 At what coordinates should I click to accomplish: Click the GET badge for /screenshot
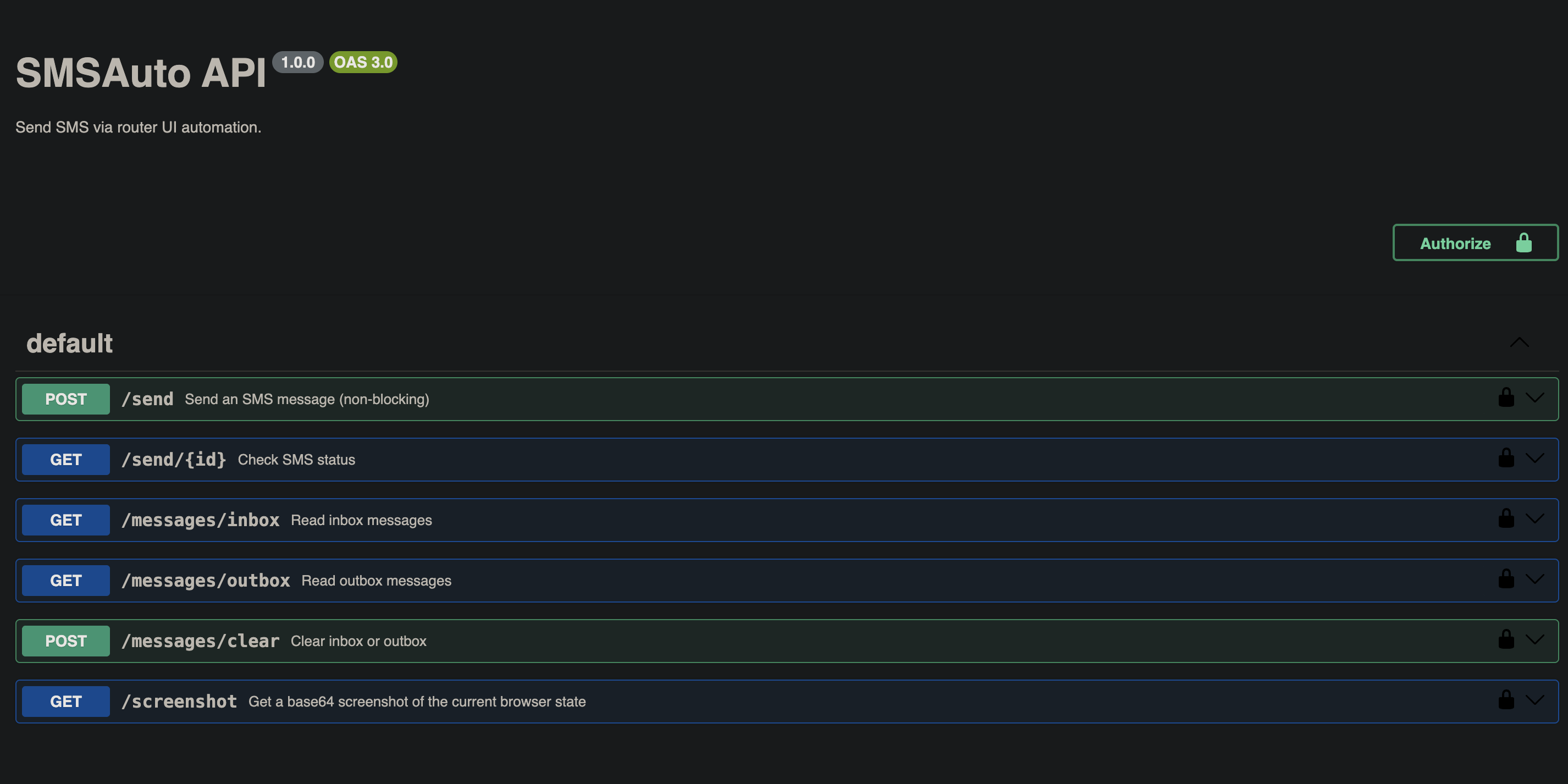tap(66, 702)
